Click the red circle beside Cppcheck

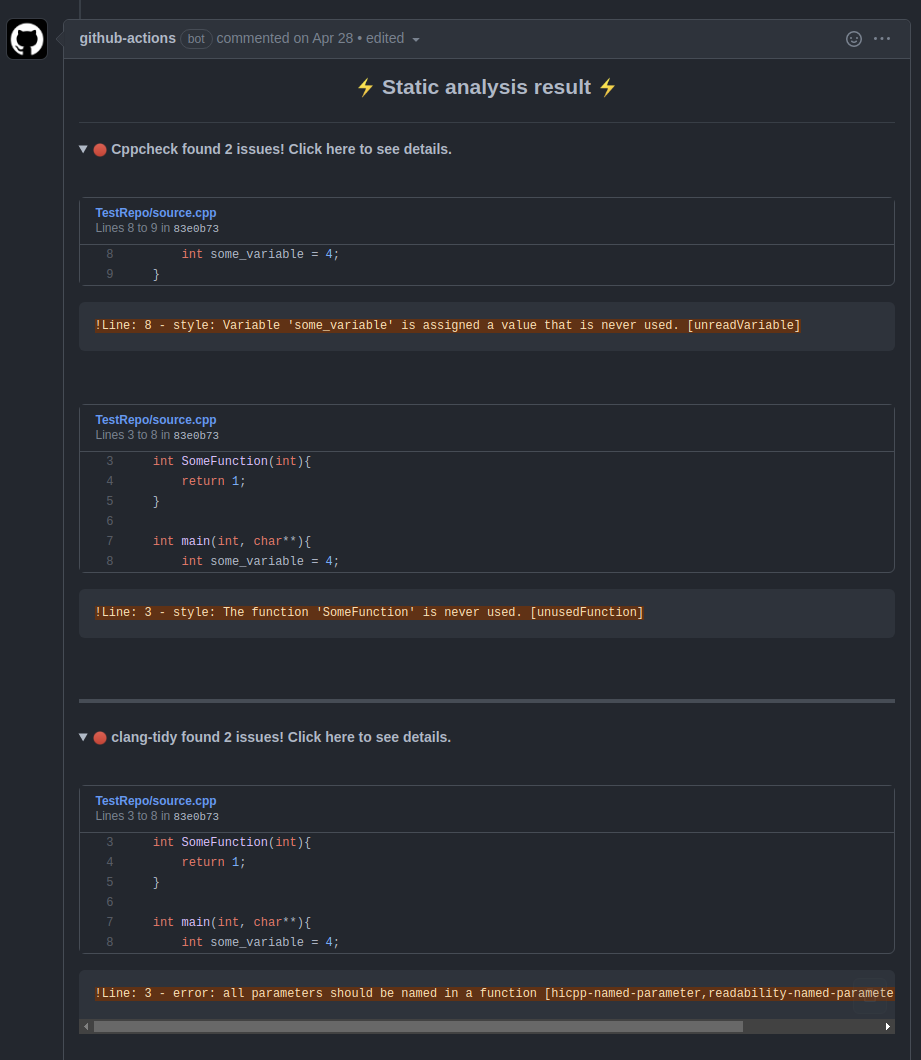[x=100, y=150]
